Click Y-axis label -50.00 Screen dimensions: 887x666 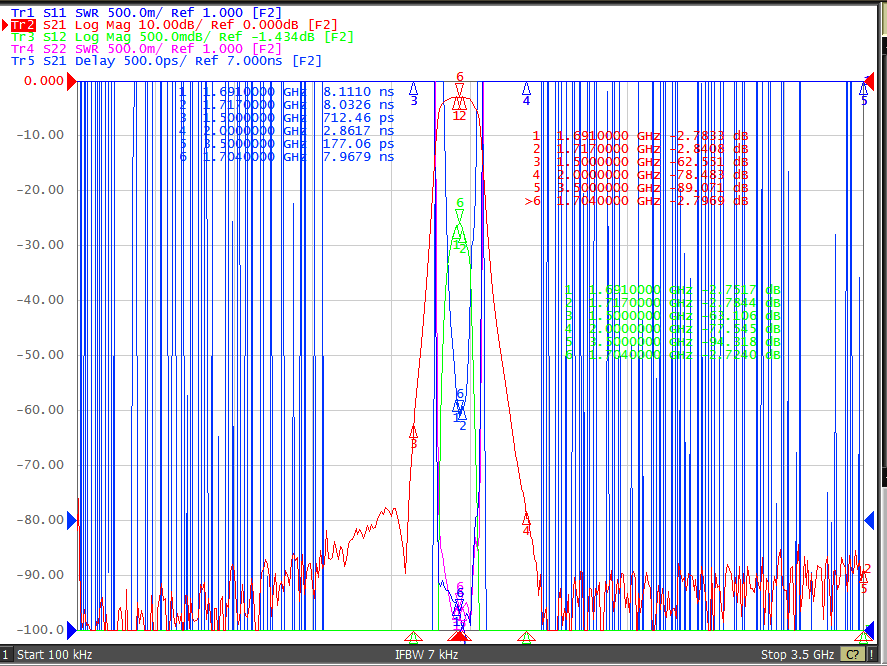40,355
